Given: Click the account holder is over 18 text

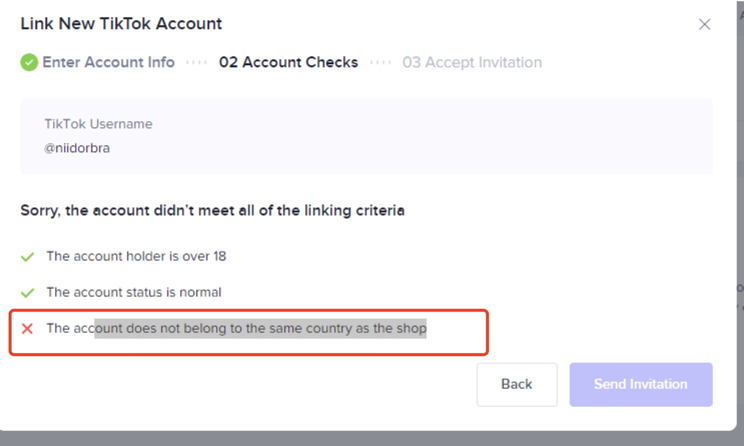Looking at the screenshot, I should tap(136, 256).
